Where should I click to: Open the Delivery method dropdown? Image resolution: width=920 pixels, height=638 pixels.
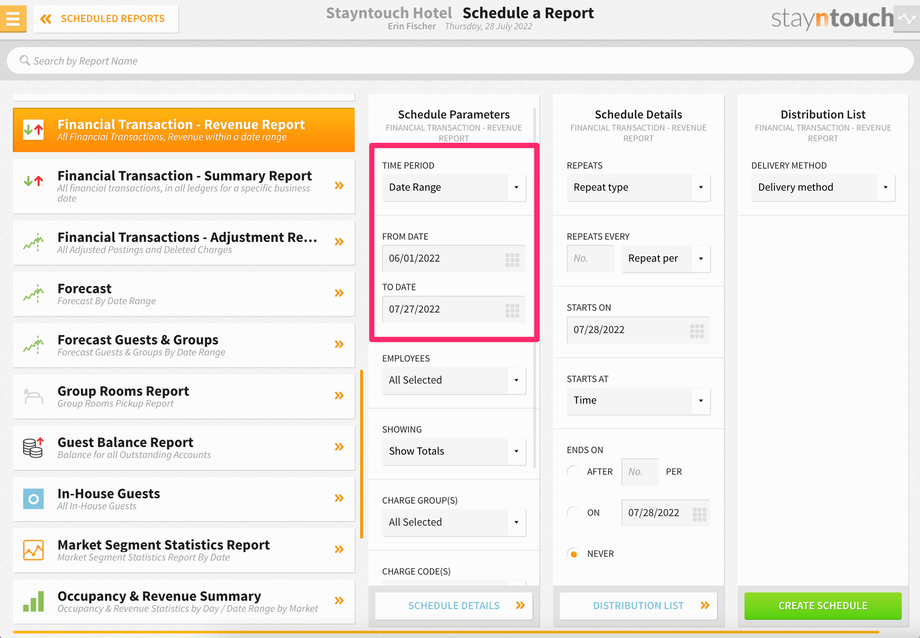(823, 187)
